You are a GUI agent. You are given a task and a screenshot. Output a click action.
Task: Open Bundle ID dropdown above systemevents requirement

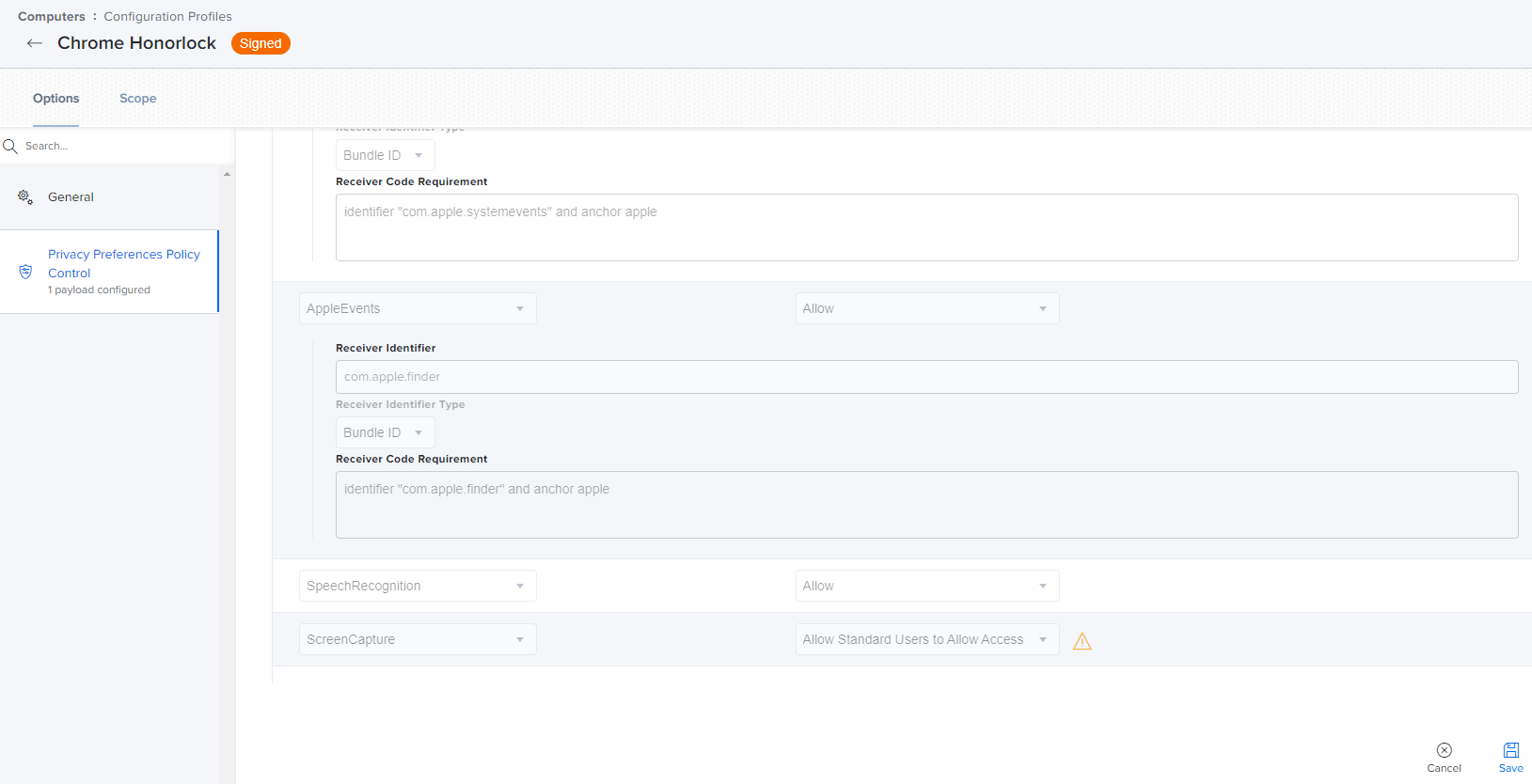click(386, 155)
